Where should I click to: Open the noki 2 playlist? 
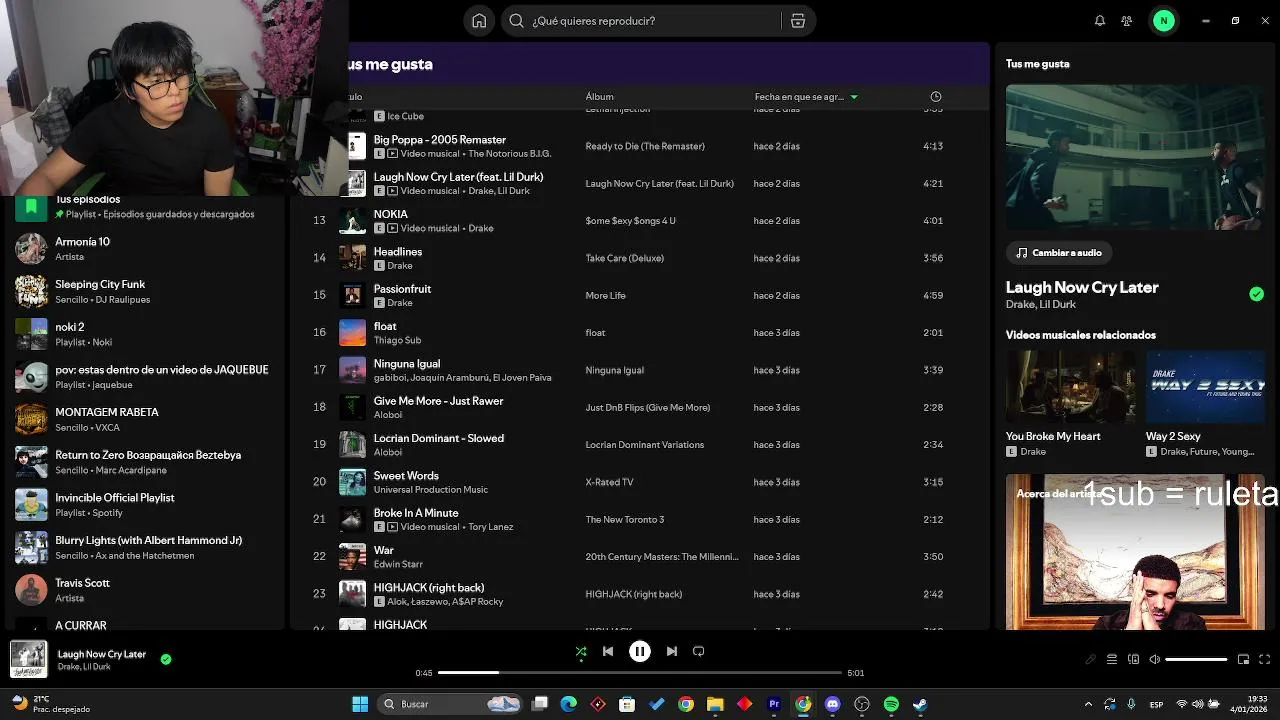click(145, 334)
